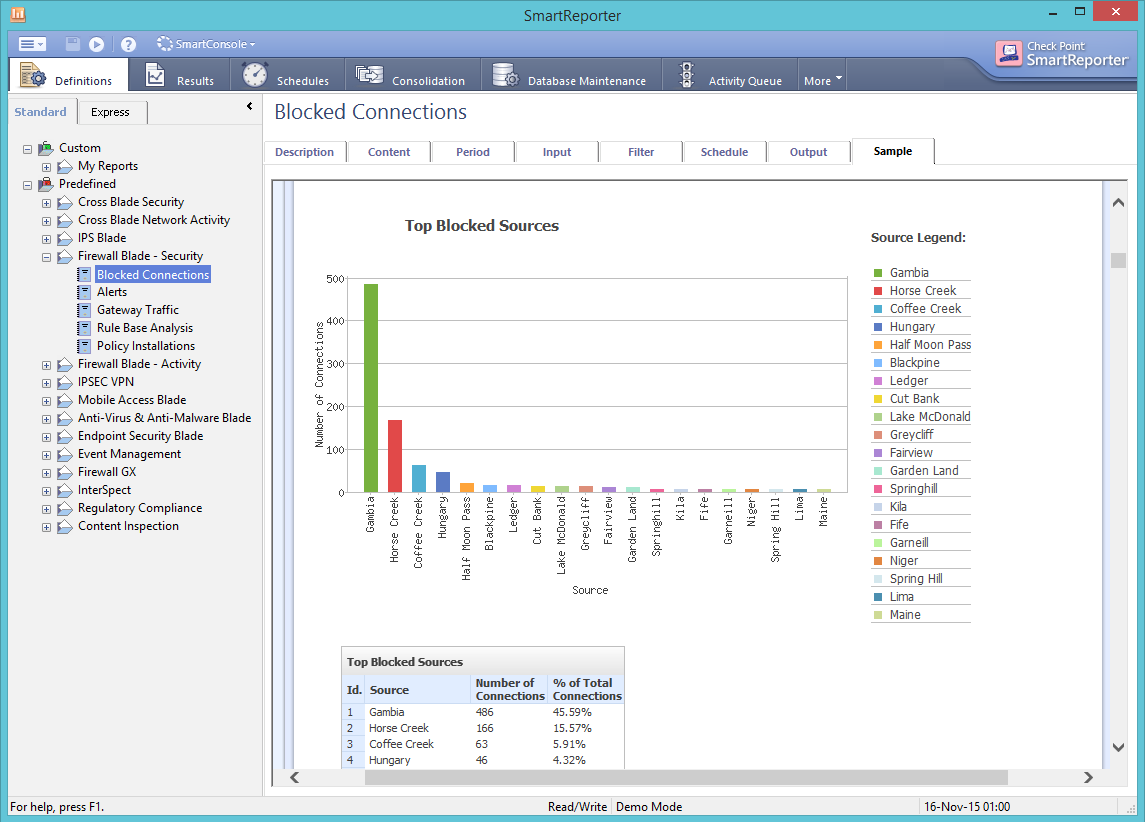
Task: Click the Schedules clock icon
Action: click(x=255, y=75)
